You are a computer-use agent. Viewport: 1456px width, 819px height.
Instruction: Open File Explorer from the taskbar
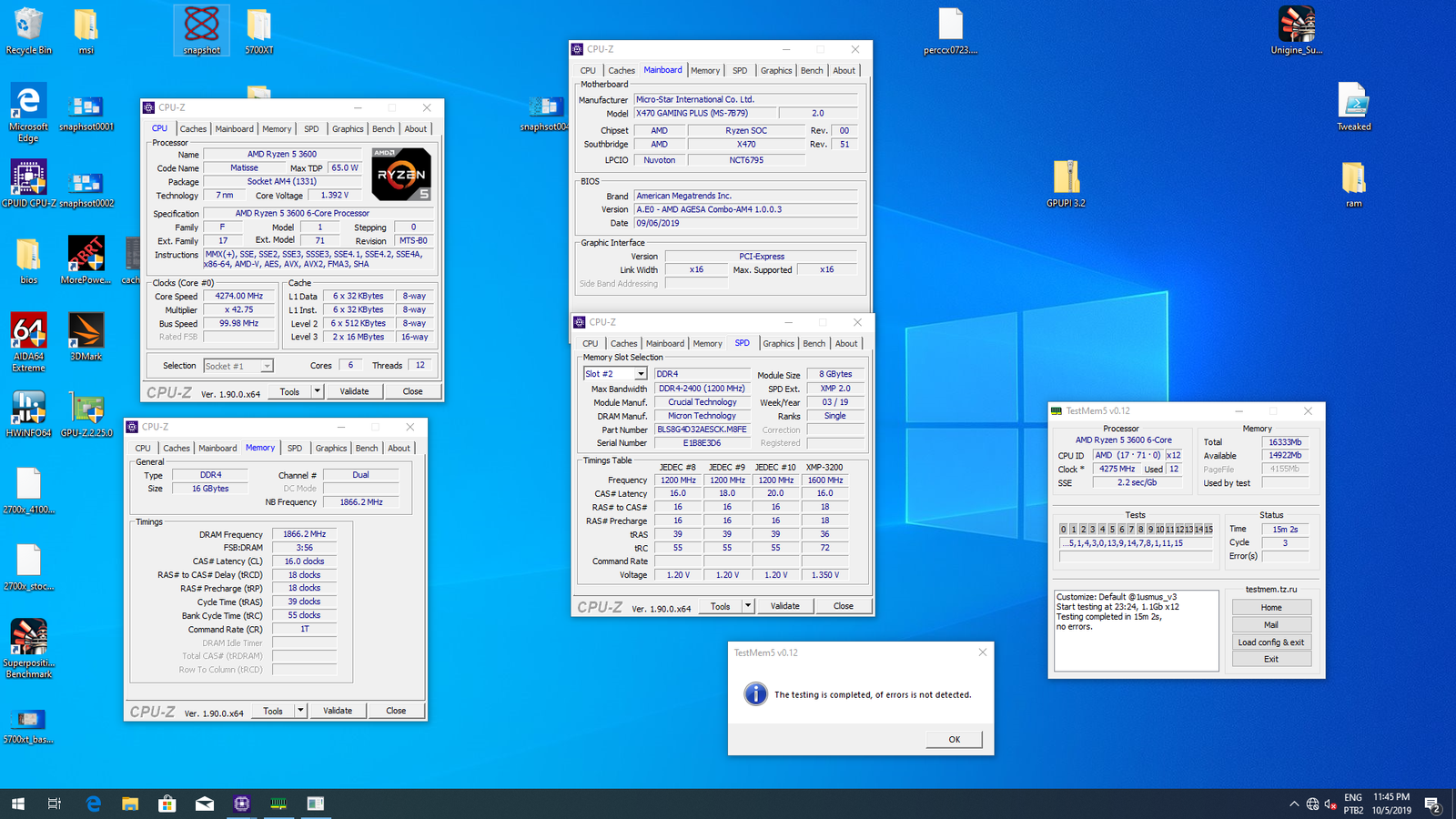(130, 804)
